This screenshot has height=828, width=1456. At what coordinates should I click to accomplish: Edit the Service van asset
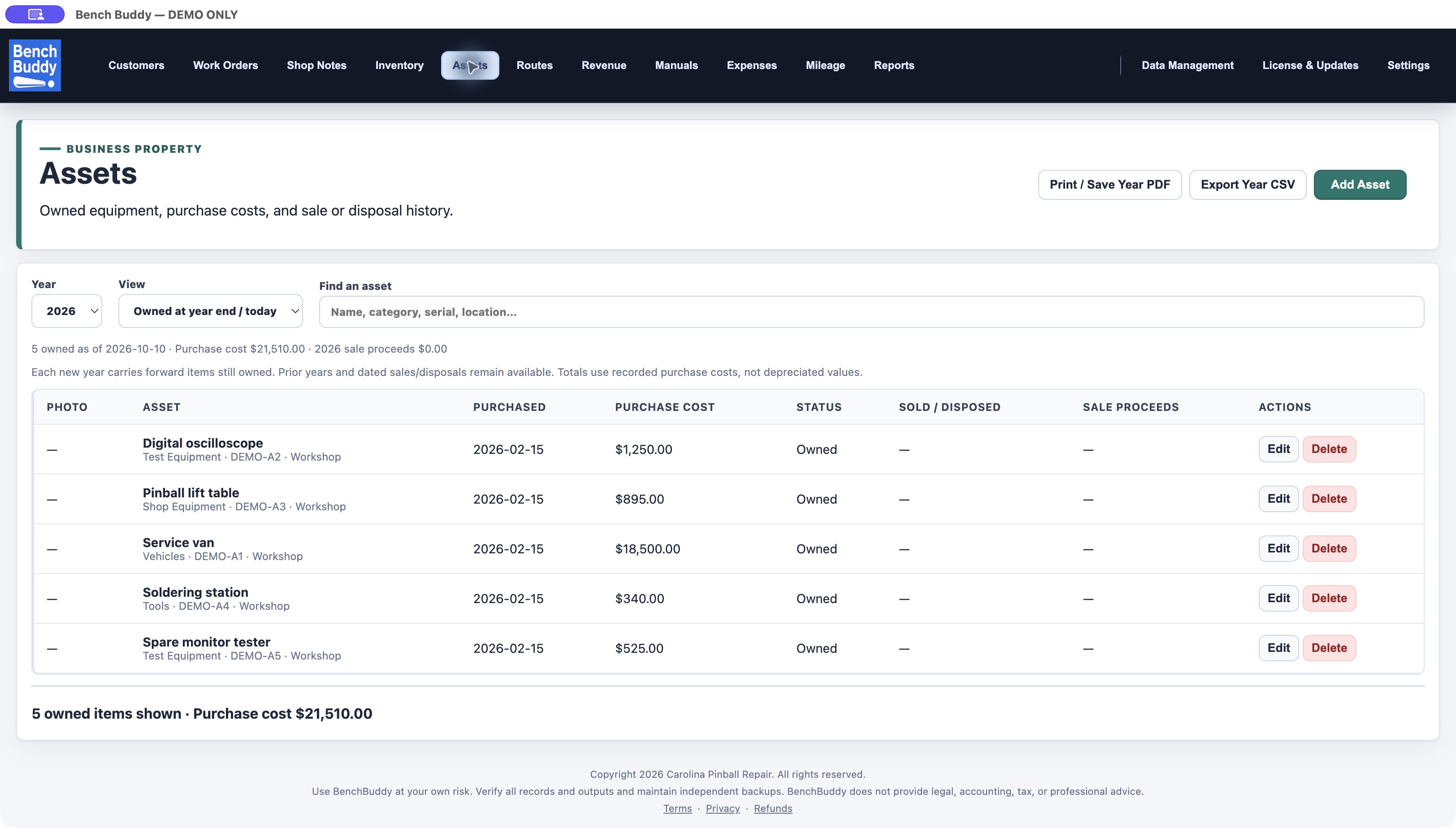tap(1278, 549)
